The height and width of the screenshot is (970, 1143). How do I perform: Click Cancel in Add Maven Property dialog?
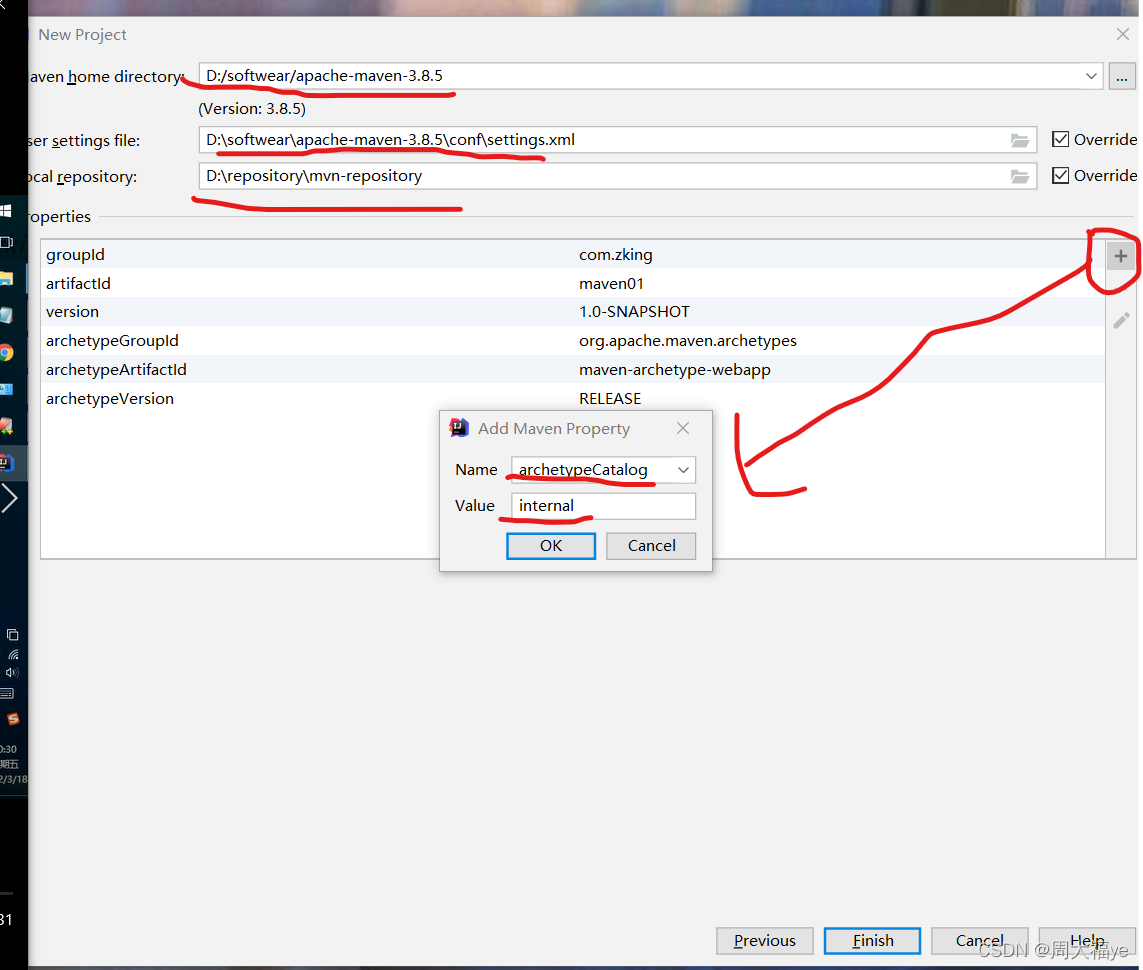pyautogui.click(x=651, y=546)
